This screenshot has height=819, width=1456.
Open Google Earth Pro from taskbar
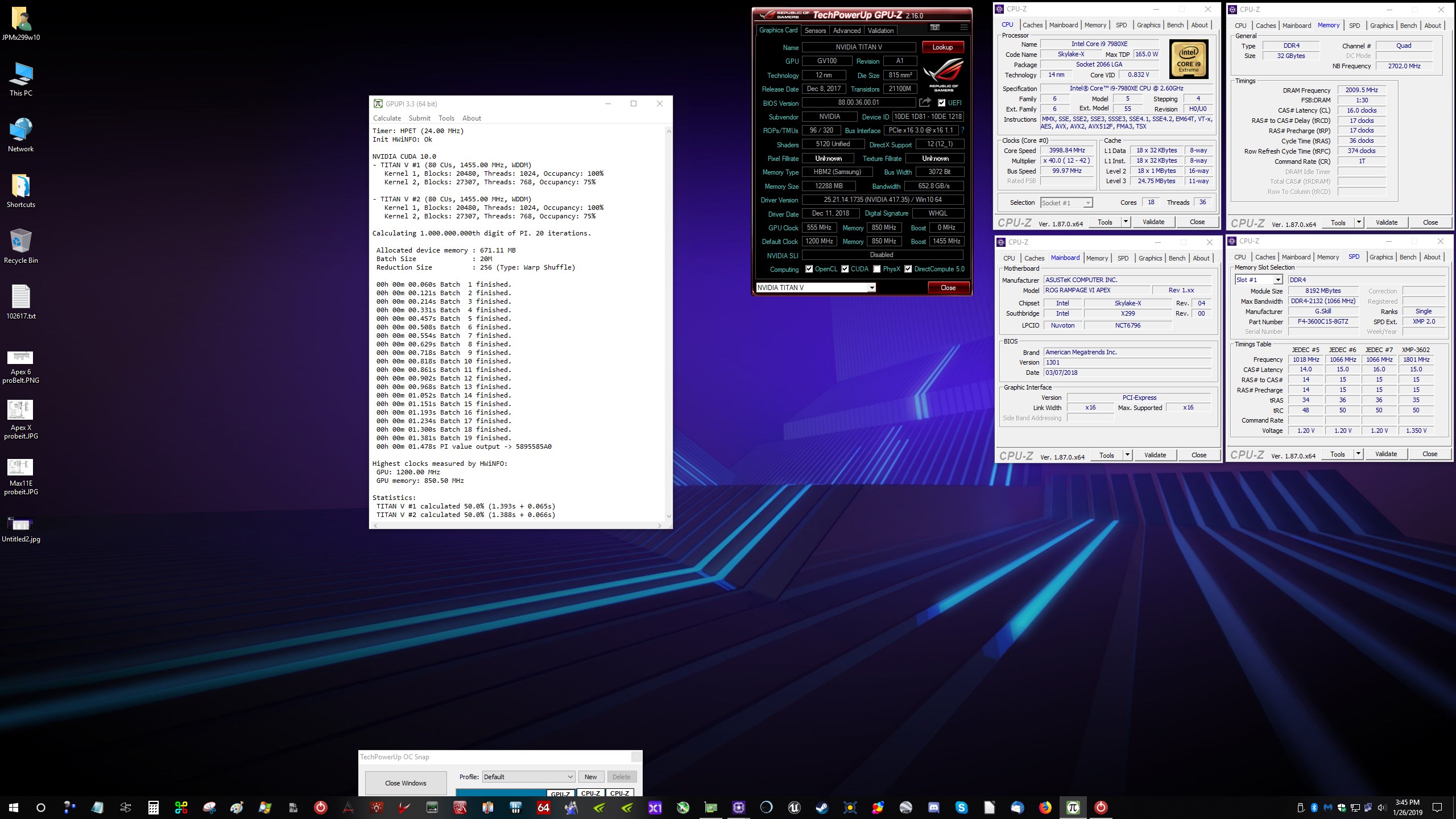[x=905, y=807]
